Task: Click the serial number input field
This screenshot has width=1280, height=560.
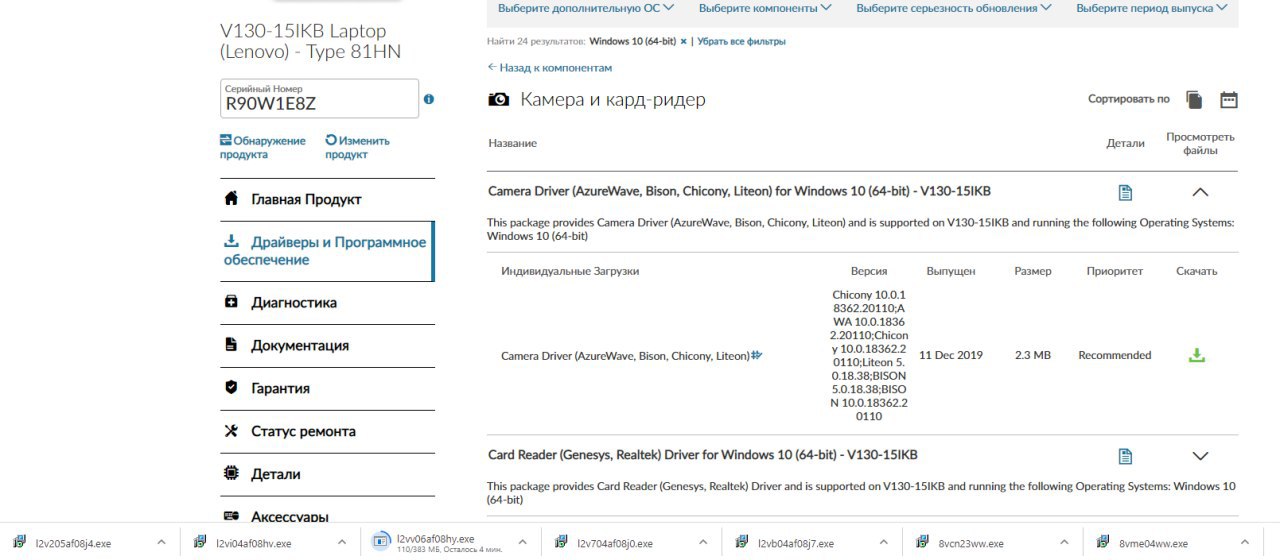Action: pyautogui.click(x=319, y=98)
